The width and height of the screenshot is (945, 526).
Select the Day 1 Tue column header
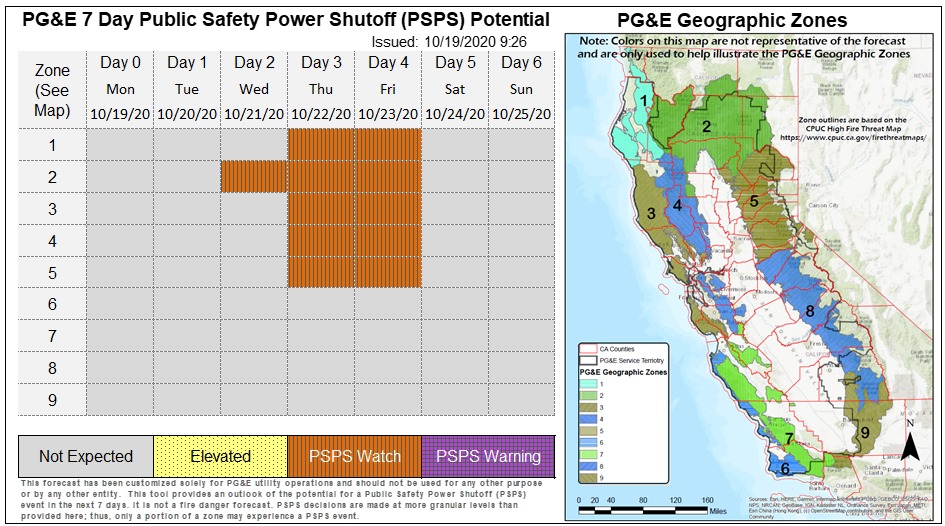187,88
